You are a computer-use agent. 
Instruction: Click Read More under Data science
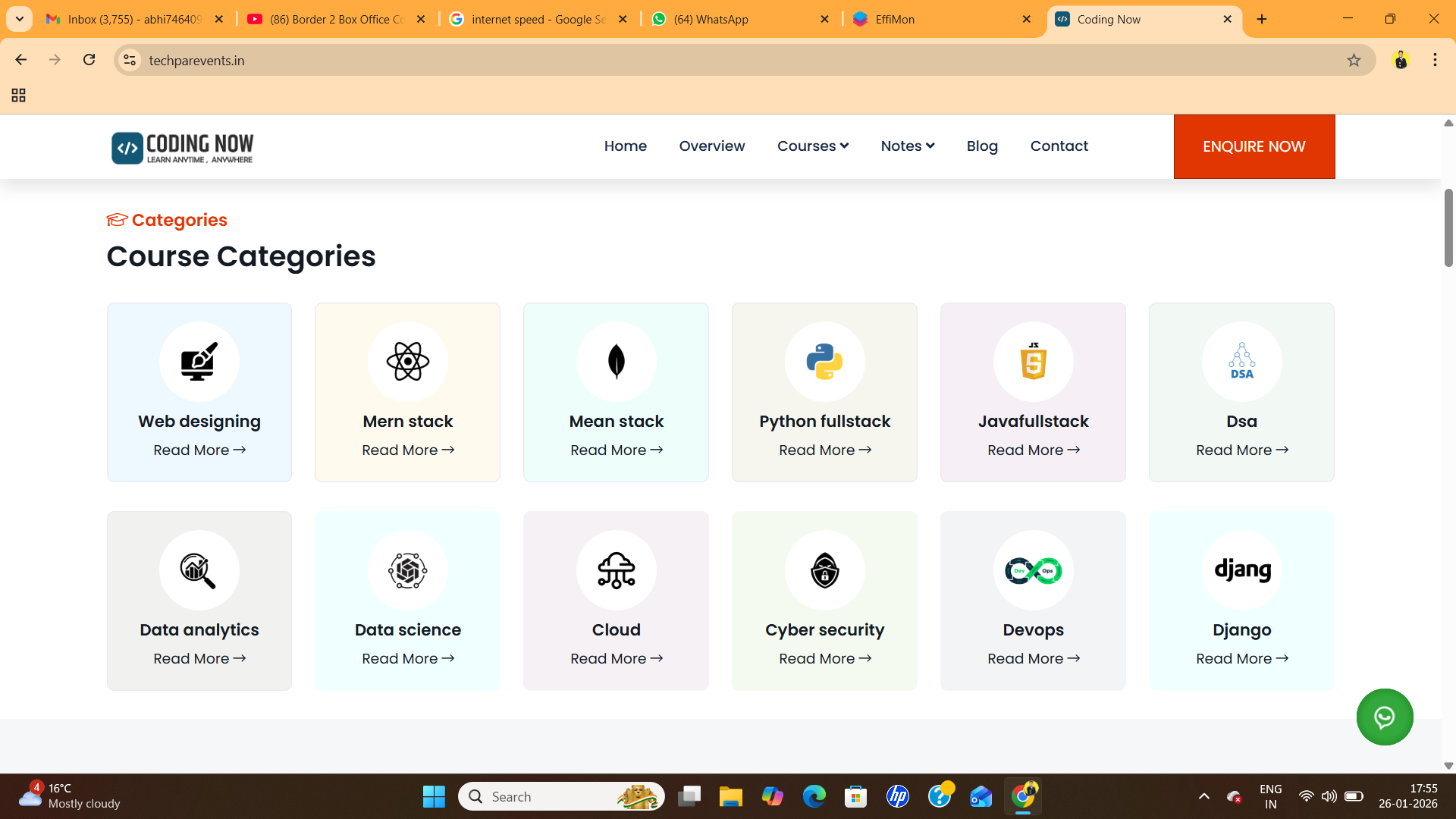tap(407, 658)
